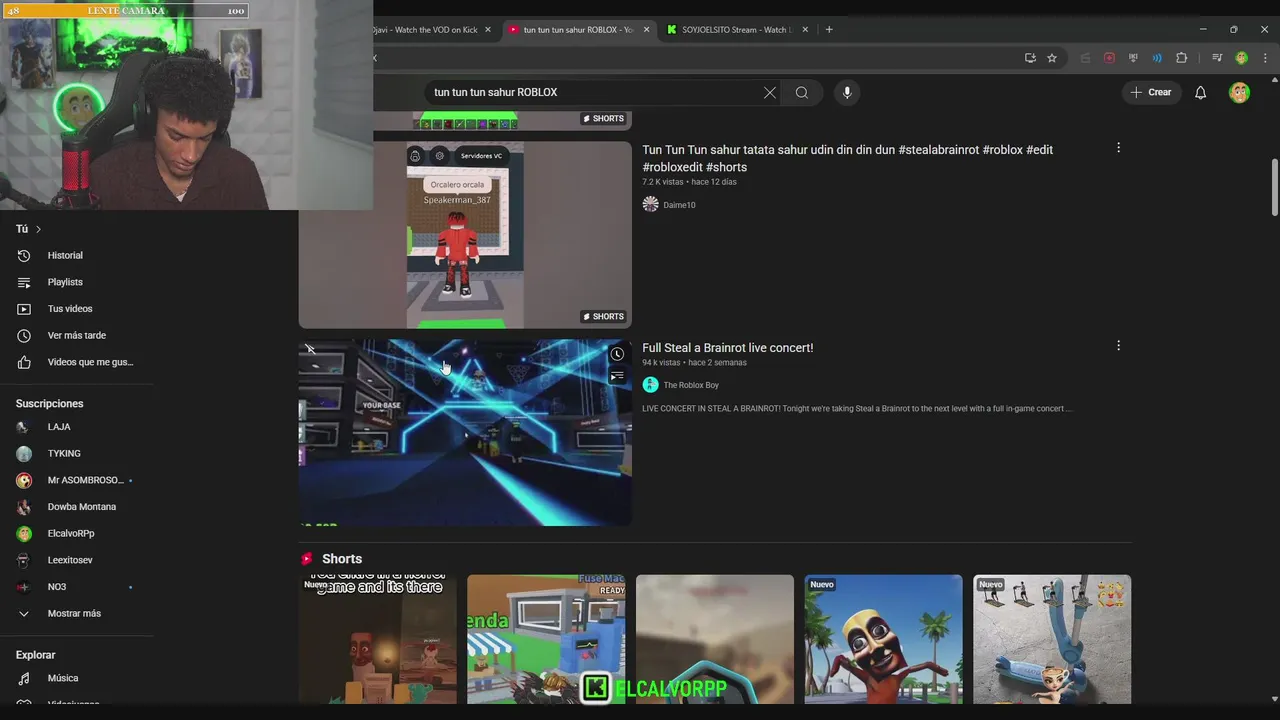Click red extension icon in Chrome toolbar
Image resolution: width=1280 pixels, height=720 pixels.
(x=1109, y=58)
